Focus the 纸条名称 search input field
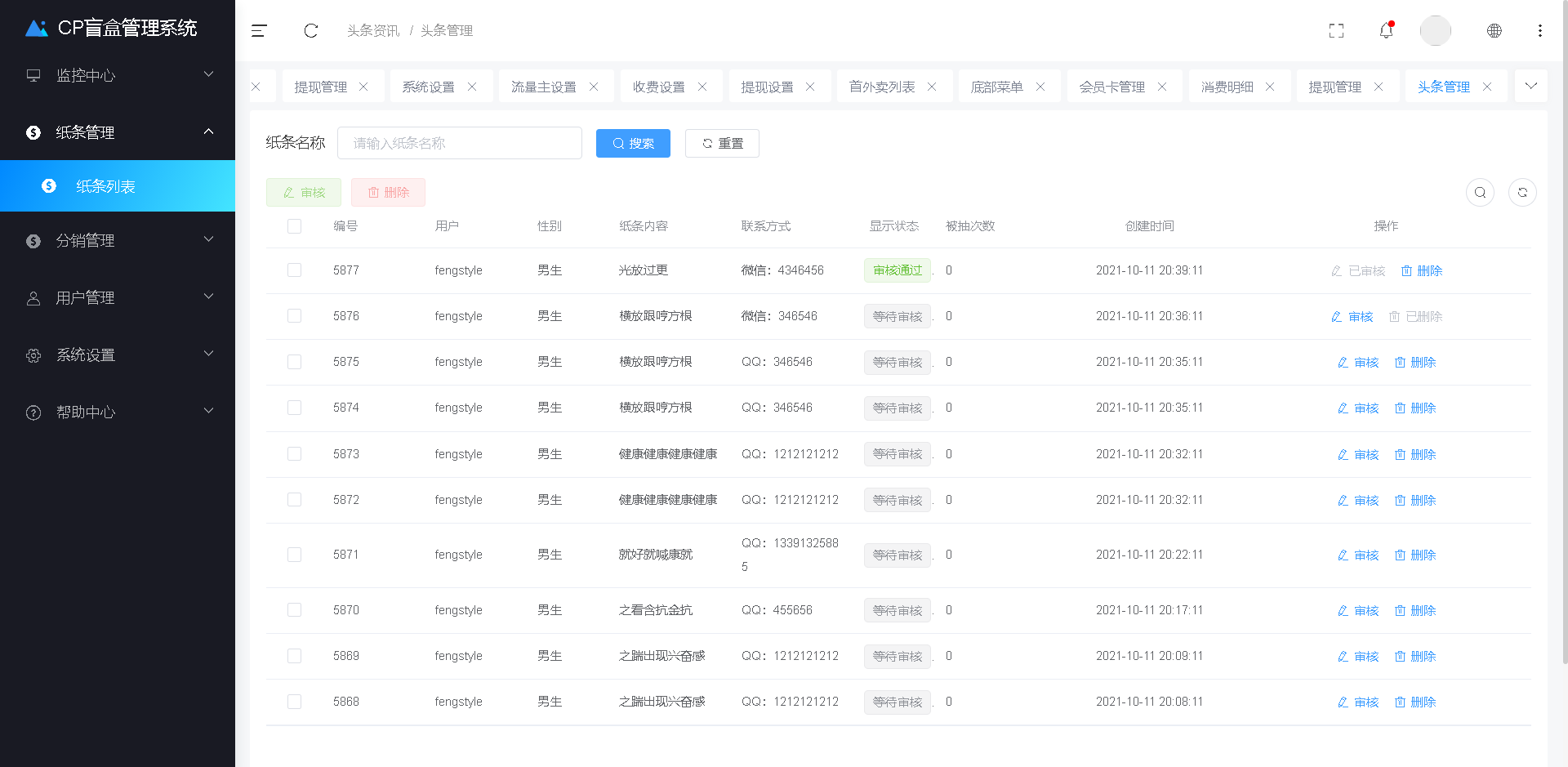 pos(459,144)
